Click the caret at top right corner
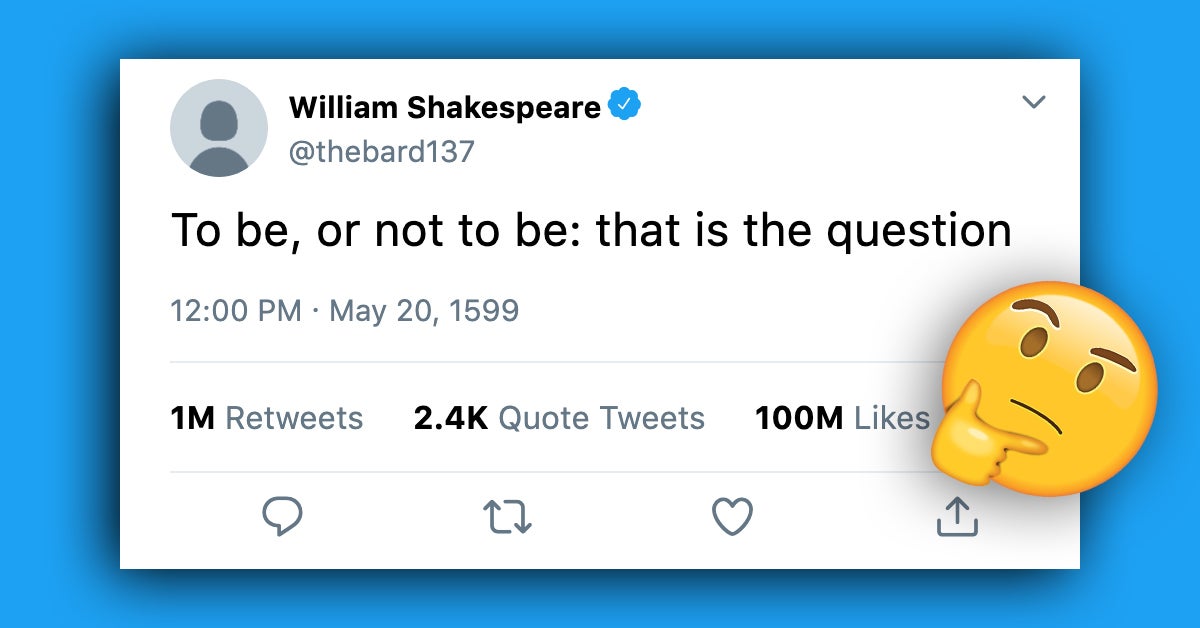This screenshot has width=1200, height=628. [1036, 102]
